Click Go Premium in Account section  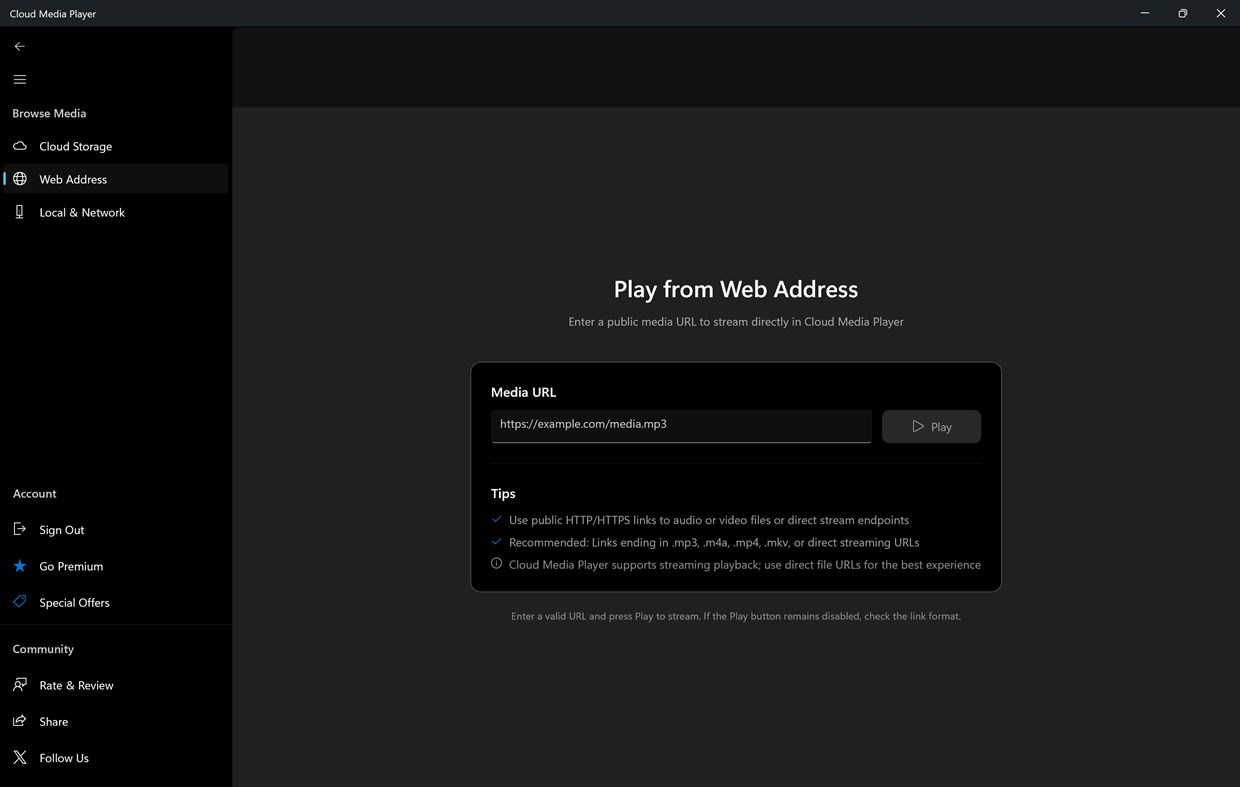click(x=71, y=566)
